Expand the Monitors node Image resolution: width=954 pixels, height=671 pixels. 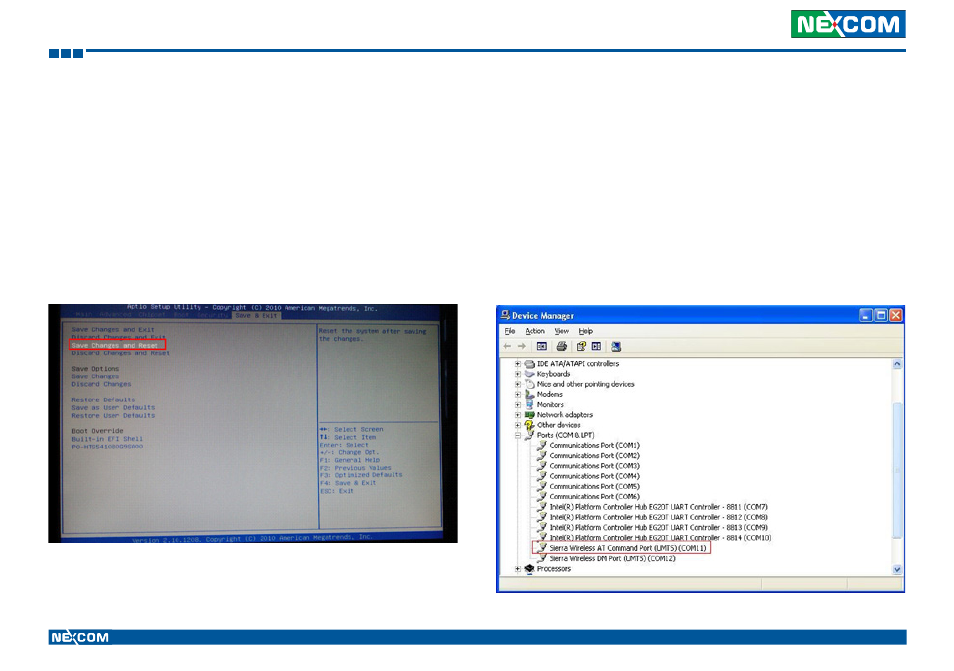click(518, 405)
